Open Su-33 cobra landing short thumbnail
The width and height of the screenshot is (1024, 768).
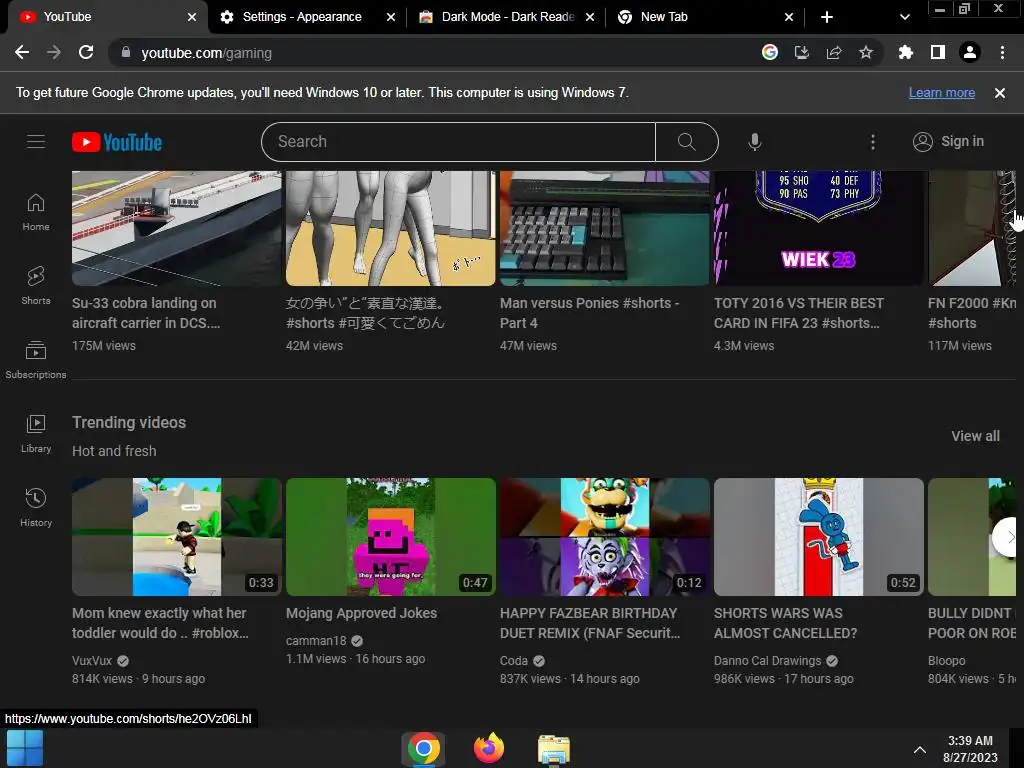(176, 228)
